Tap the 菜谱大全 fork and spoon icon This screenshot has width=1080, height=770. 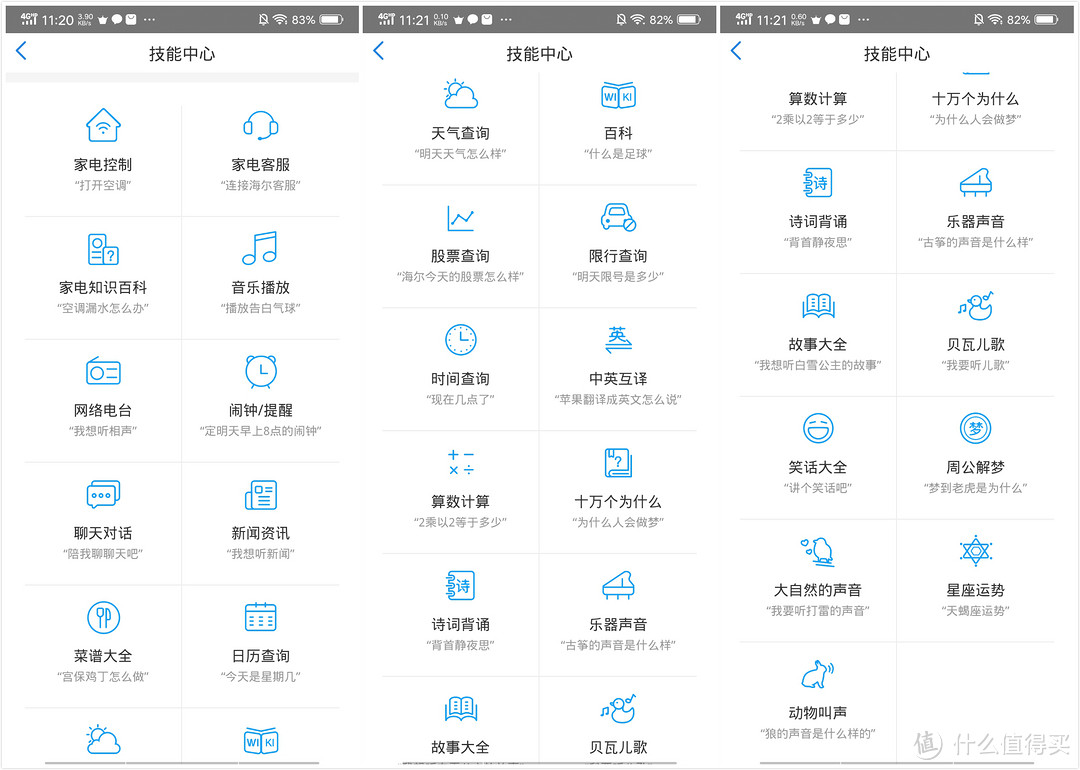tap(103, 617)
